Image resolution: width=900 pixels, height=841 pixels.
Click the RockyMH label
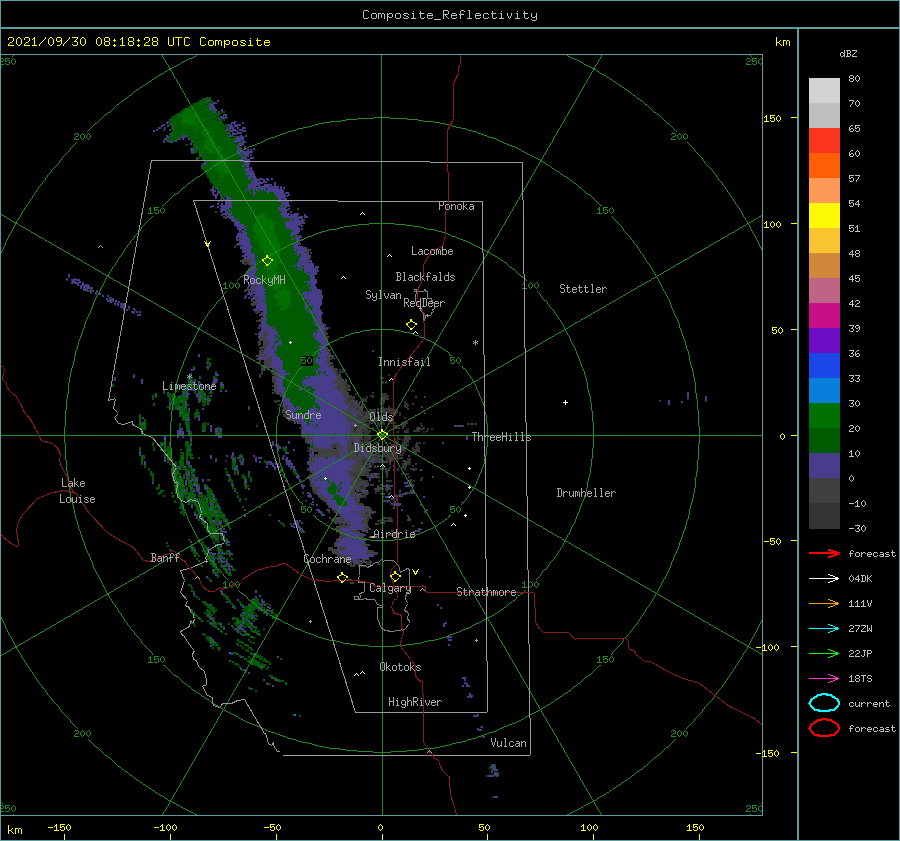coord(264,280)
